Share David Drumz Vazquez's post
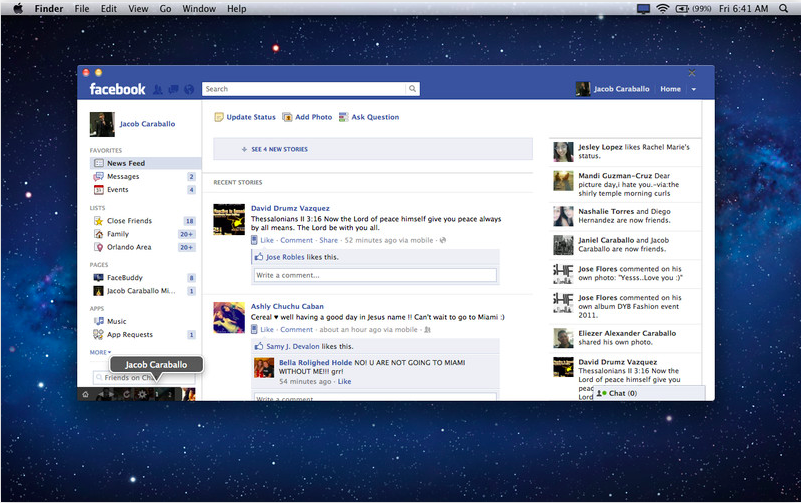Screen dimensions: 801x503 point(328,240)
